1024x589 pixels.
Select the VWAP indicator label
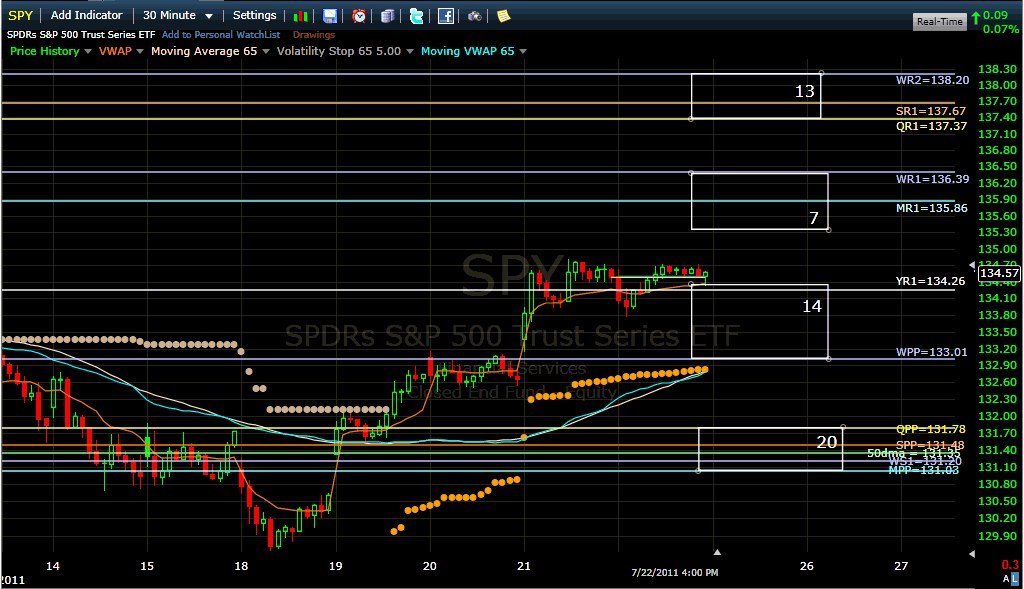click(x=115, y=51)
